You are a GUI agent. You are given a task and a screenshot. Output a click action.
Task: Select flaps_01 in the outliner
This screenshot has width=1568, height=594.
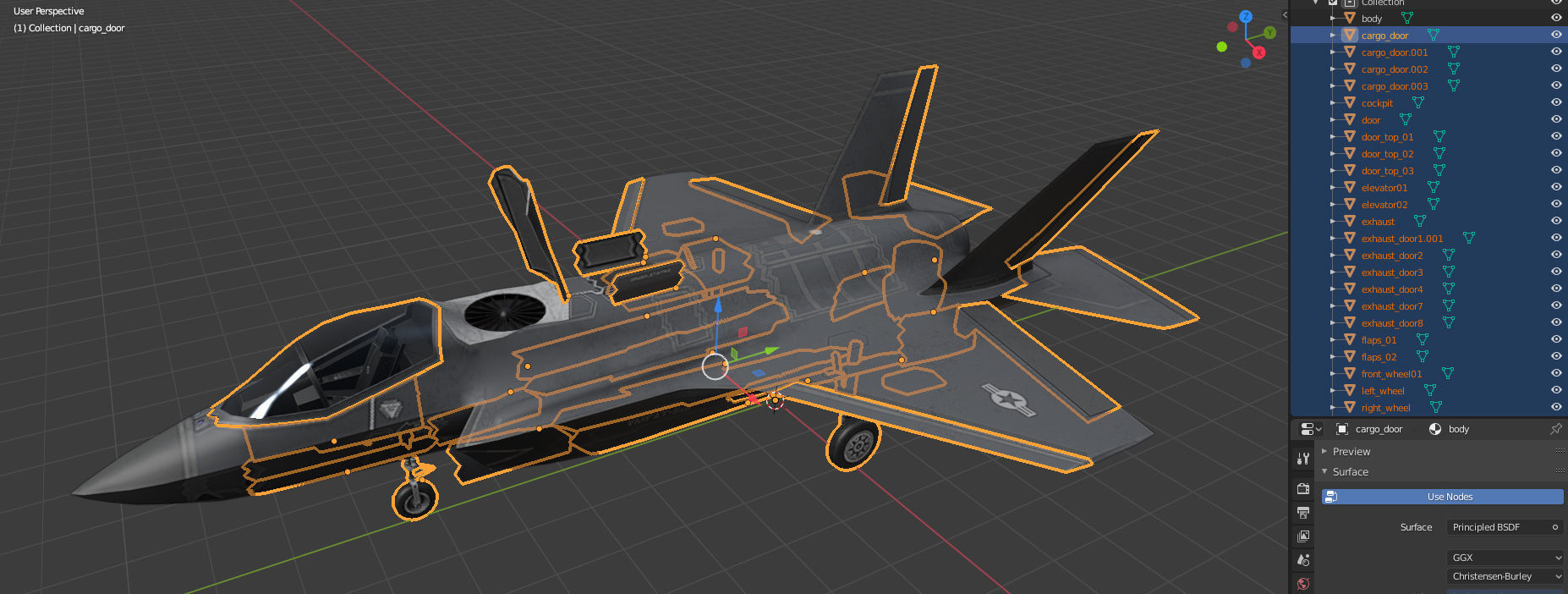tap(1379, 339)
